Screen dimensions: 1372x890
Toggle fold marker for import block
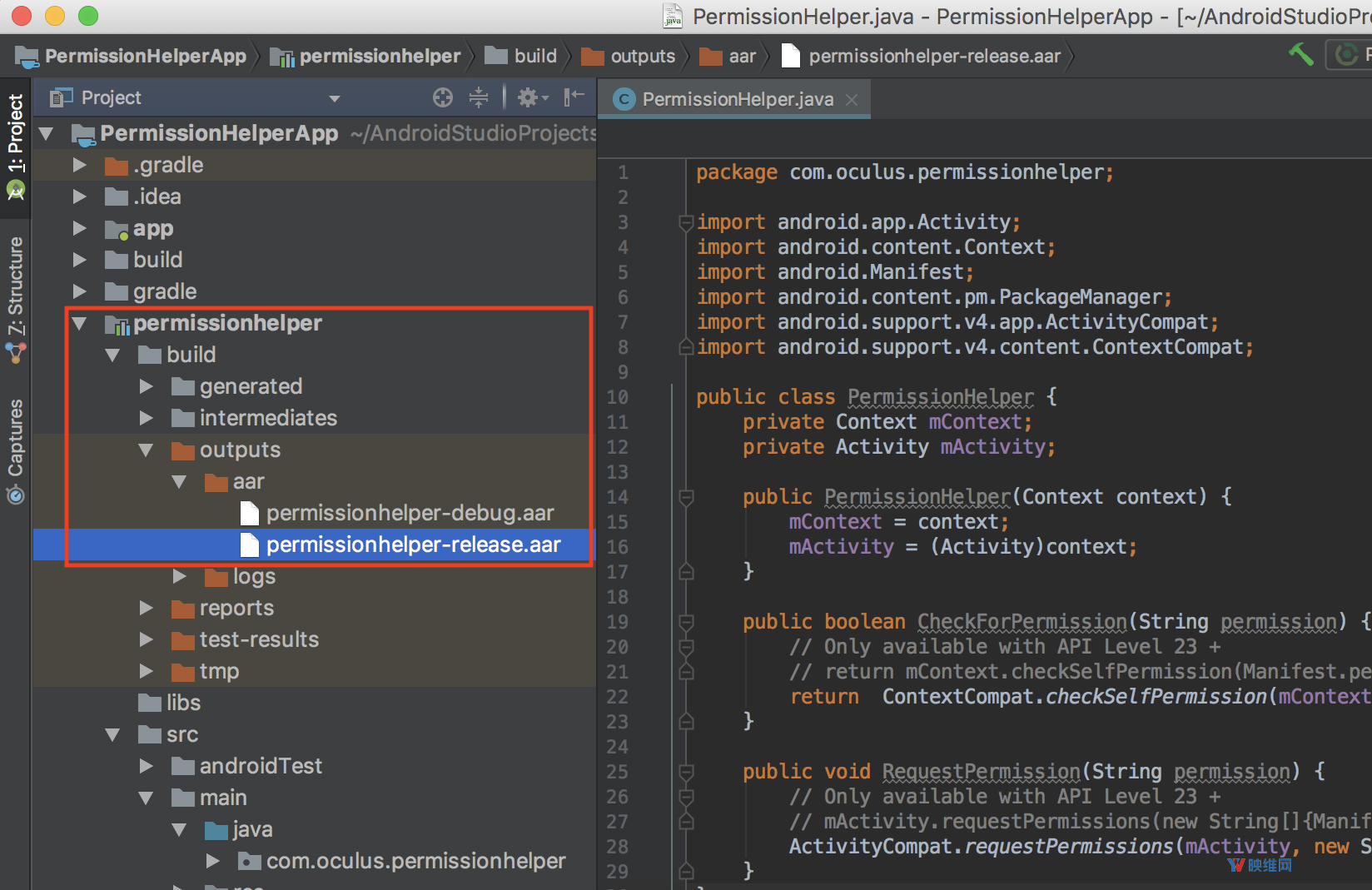point(686,222)
